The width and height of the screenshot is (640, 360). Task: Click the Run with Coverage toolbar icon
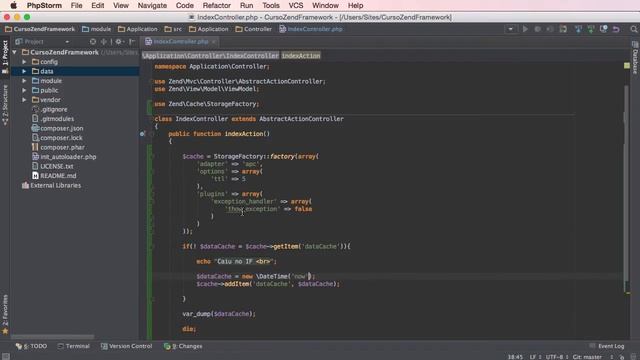pyautogui.click(x=550, y=29)
